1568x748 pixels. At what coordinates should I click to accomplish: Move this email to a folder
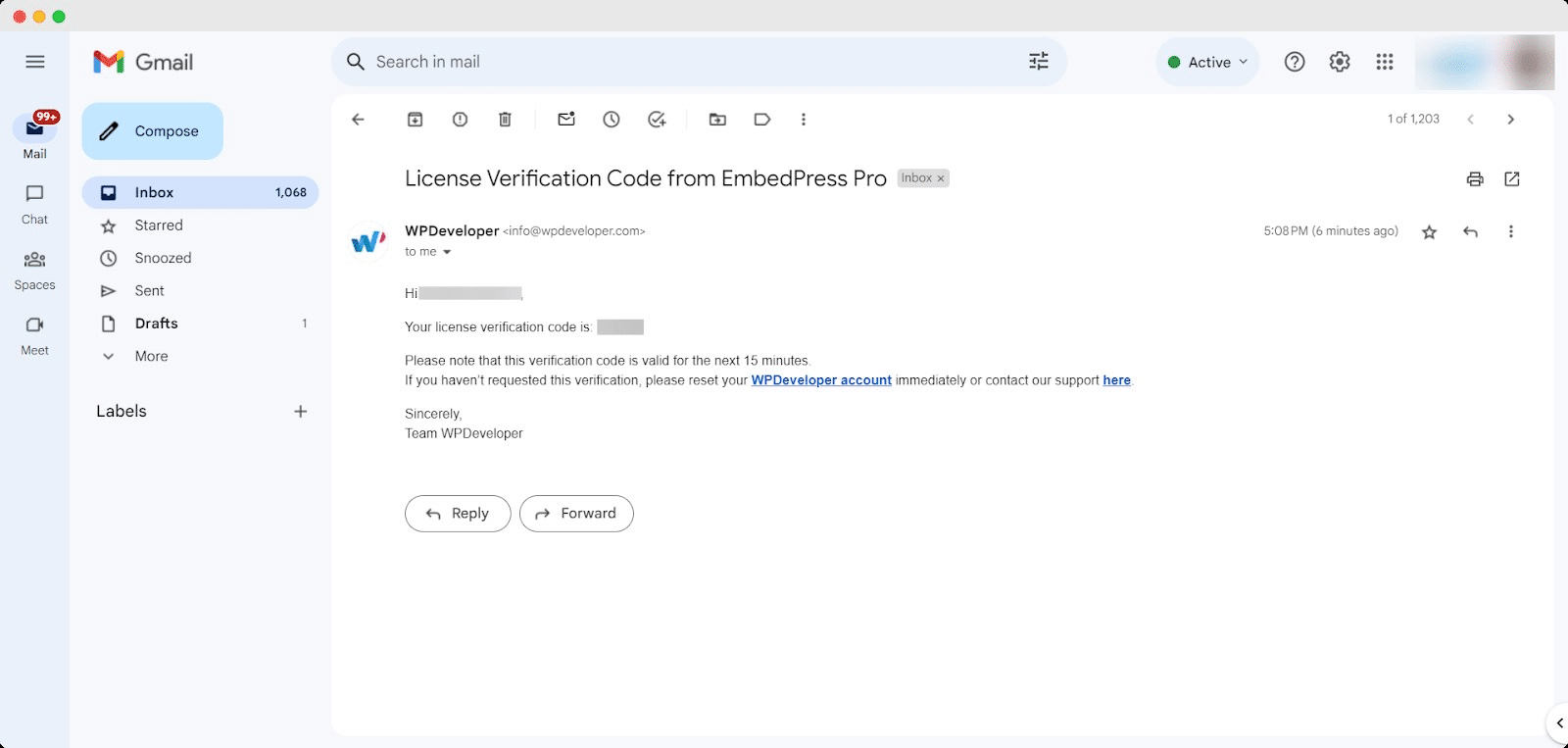tap(718, 120)
